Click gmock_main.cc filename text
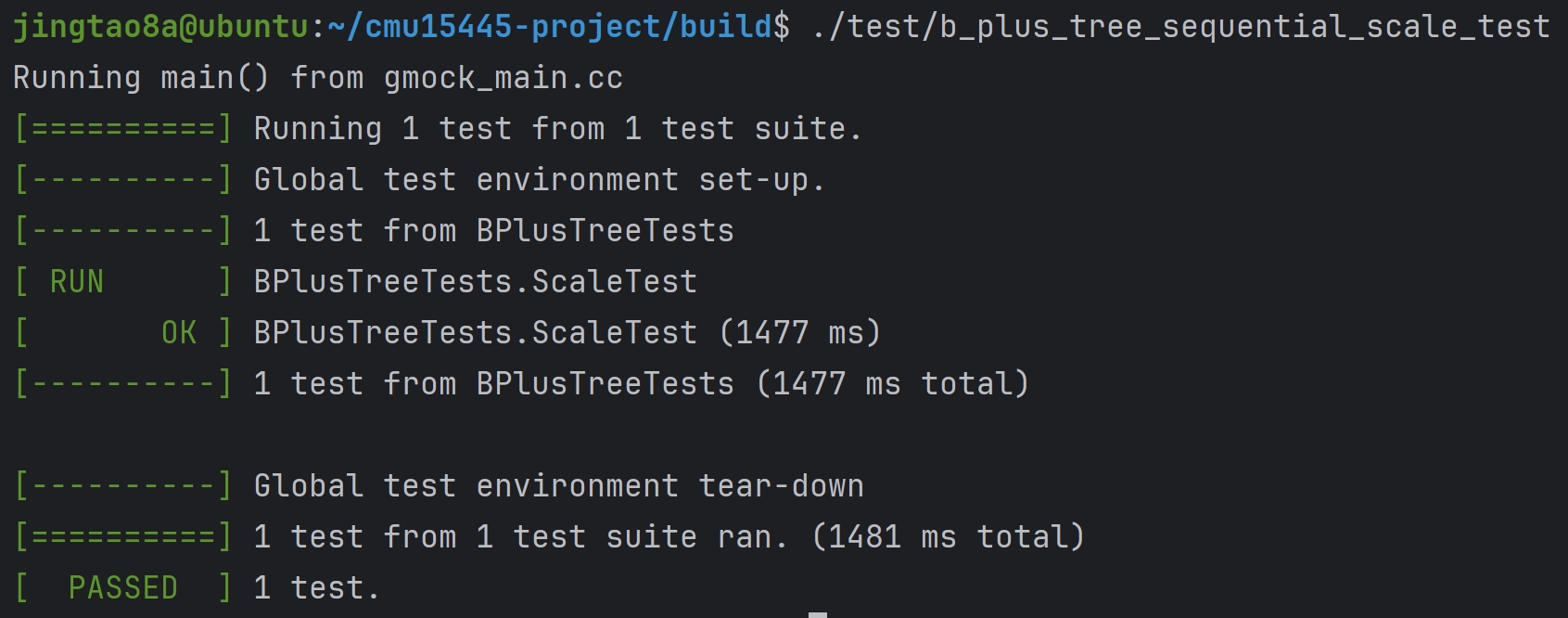This screenshot has width=1568, height=618. (504, 78)
